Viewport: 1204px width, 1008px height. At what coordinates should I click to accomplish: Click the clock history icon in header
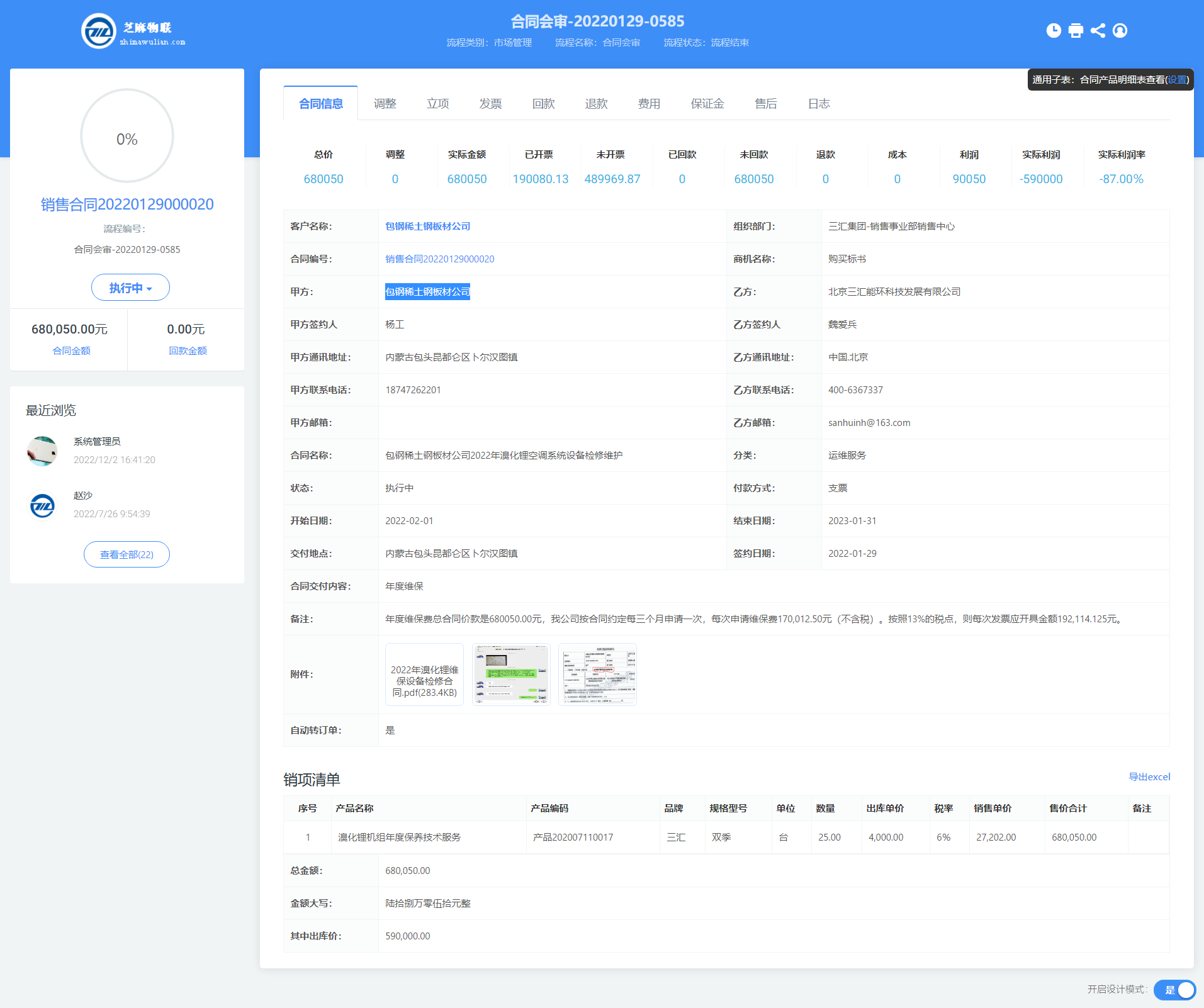[1054, 30]
